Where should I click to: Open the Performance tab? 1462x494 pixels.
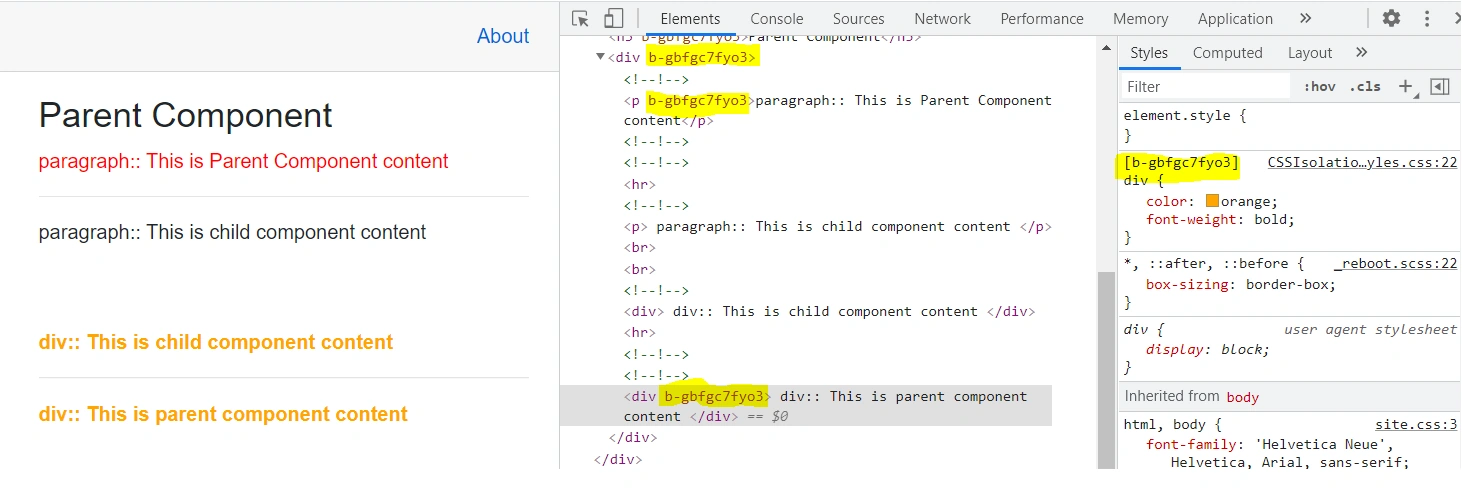(x=1042, y=18)
